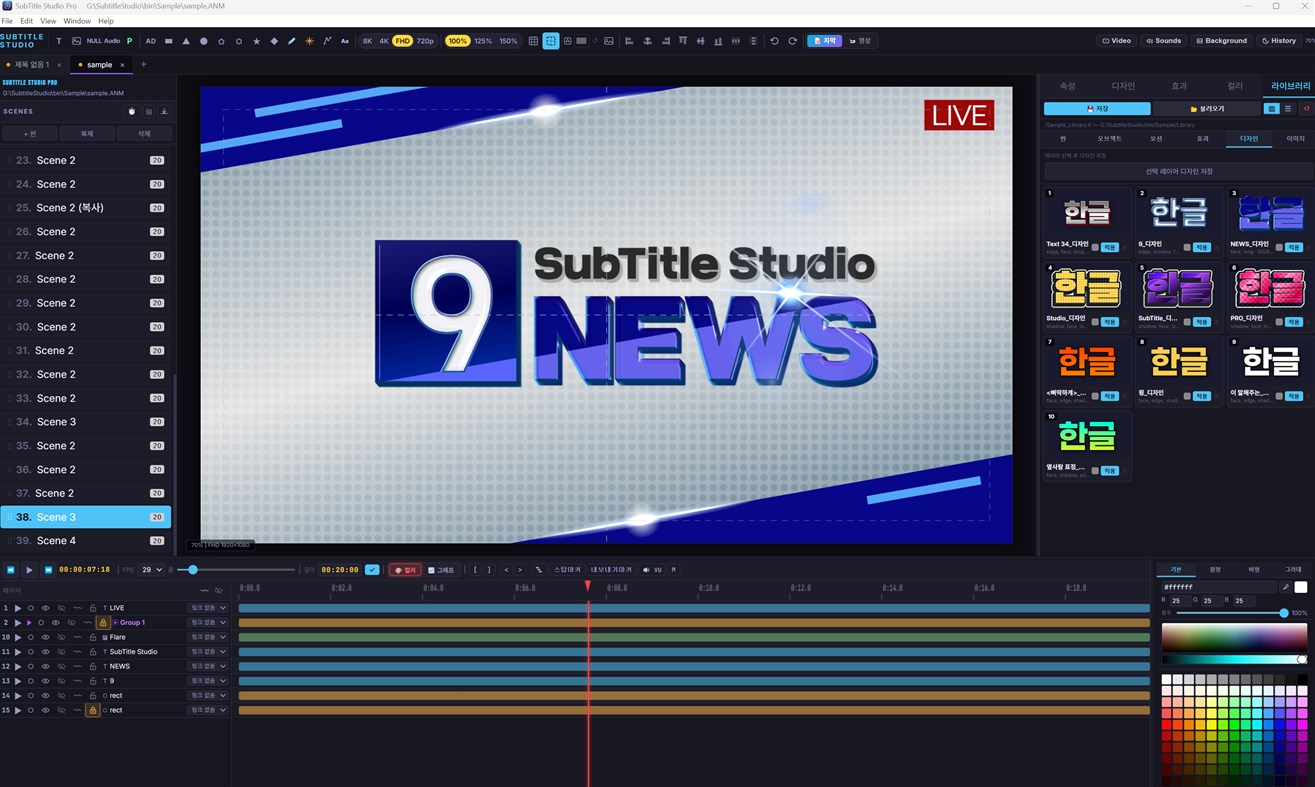Click the eyedropper next to the hex color field

point(1285,587)
